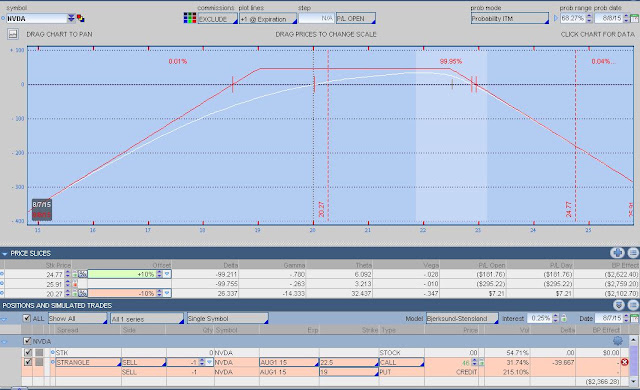This screenshot has height=390, width=640.
Task: Remove the strangle trade with red X
Action: (624, 362)
